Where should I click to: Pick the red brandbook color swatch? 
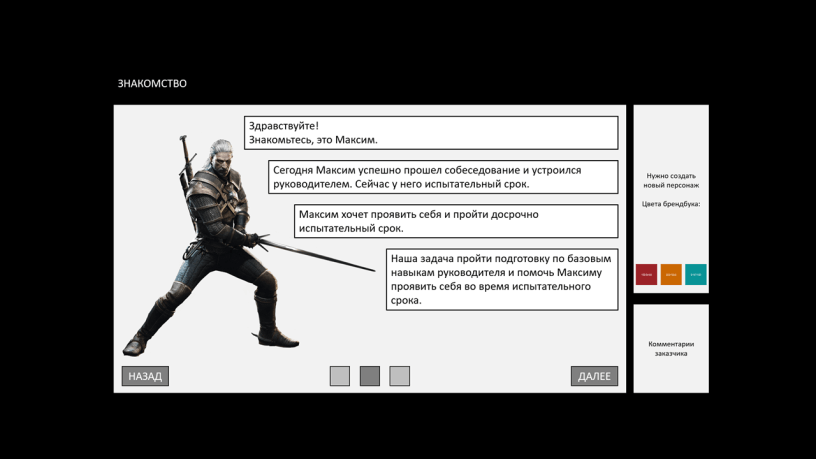pos(646,274)
